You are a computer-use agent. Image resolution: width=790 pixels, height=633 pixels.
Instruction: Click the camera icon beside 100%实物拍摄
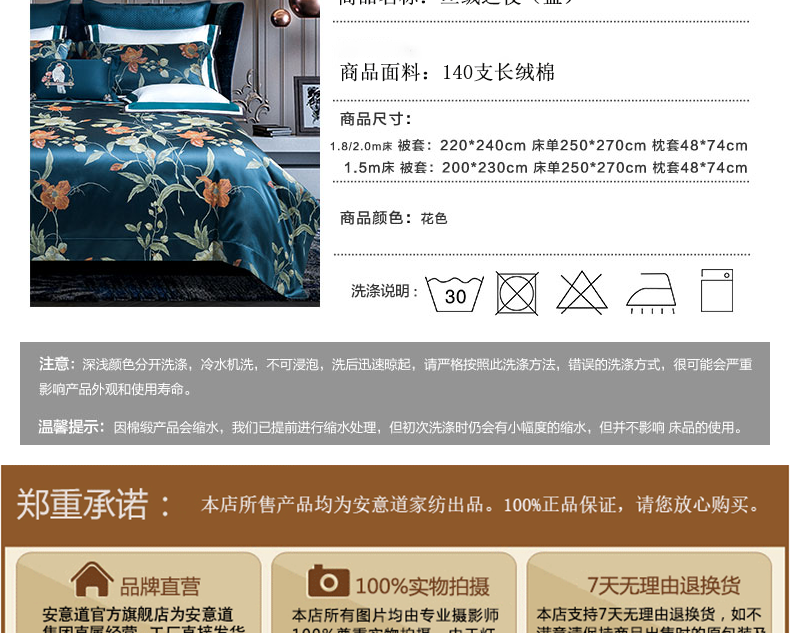point(328,581)
